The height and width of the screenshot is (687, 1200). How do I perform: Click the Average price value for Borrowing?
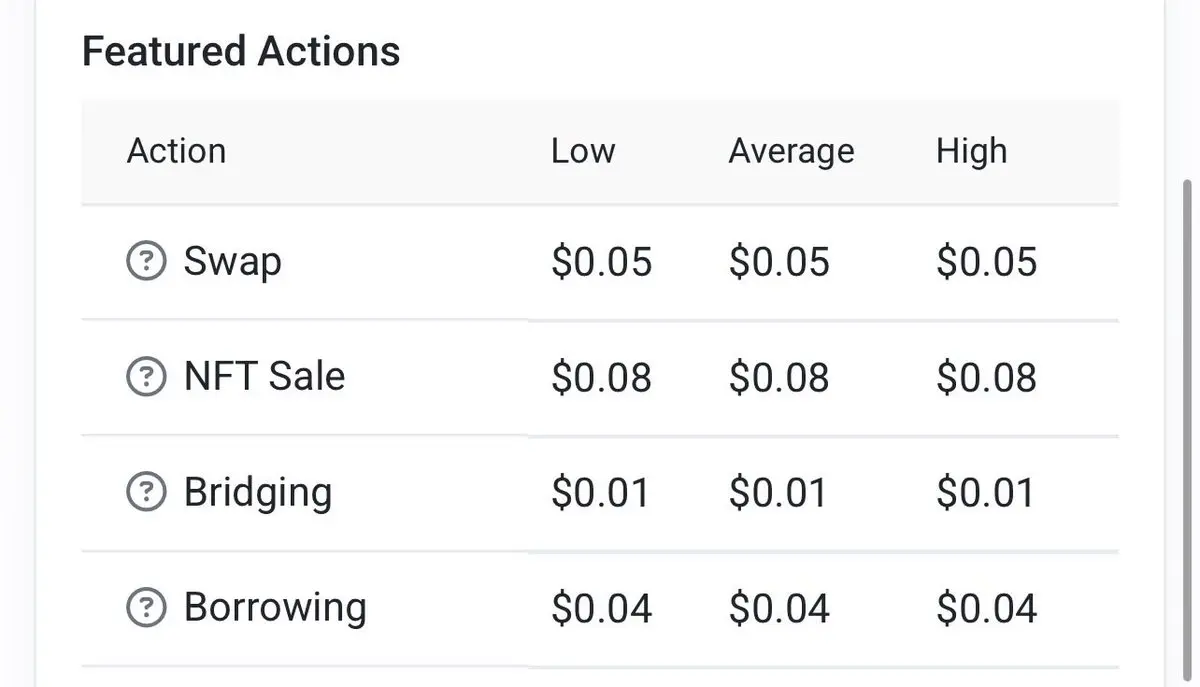(x=779, y=608)
